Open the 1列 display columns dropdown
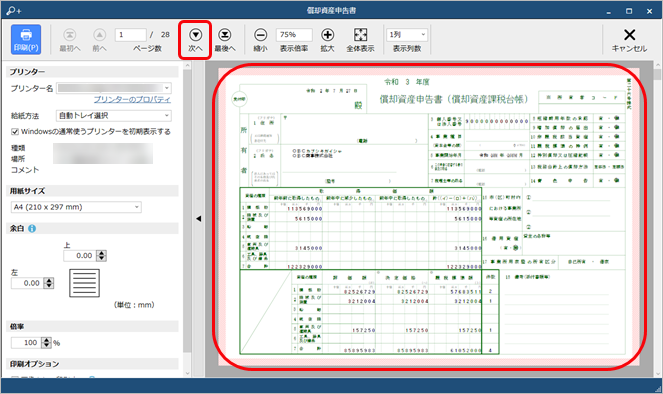This screenshot has height=394, width=663. pyautogui.click(x=407, y=35)
